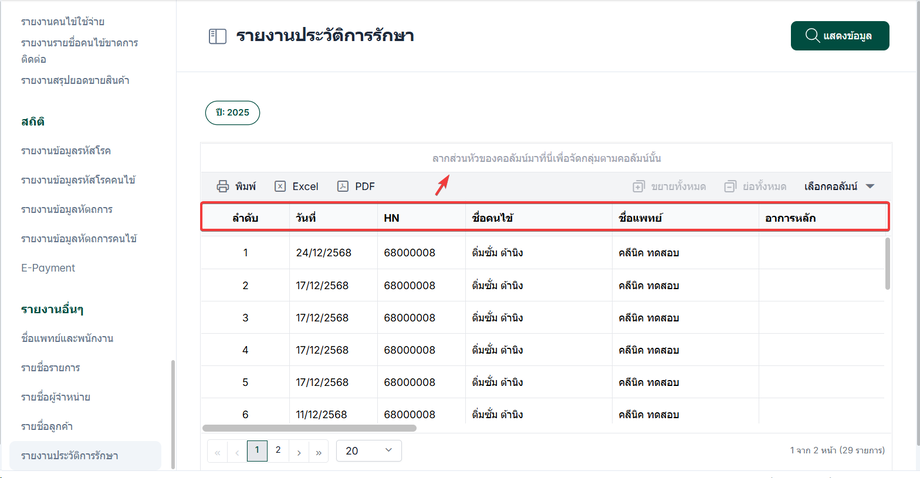The image size is (920, 478).
Task: Click the date 24/12/2568 in row 1
Action: tap(324, 253)
